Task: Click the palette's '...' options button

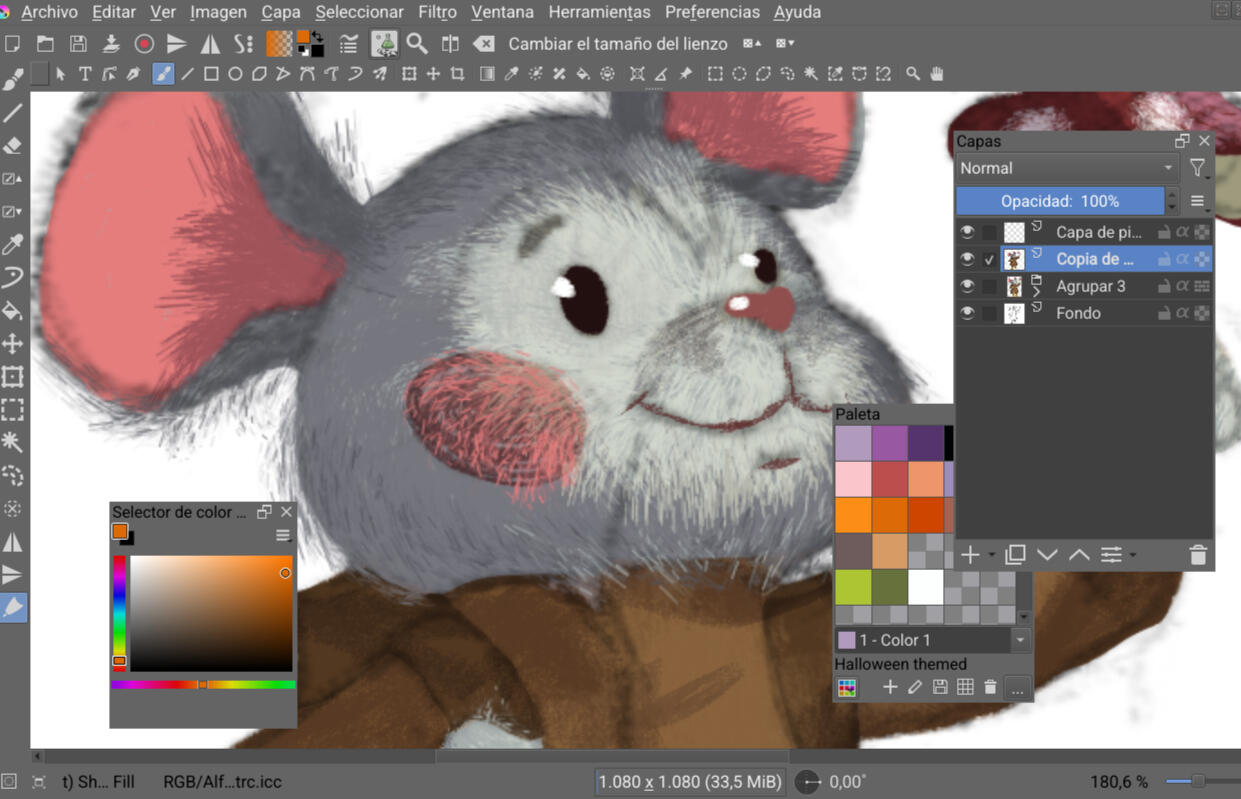Action: pos(1017,688)
